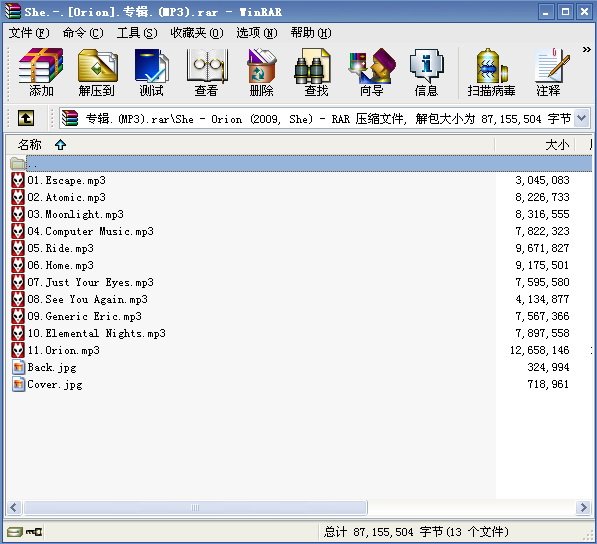Click the drive icon in status bar

click(x=15, y=532)
